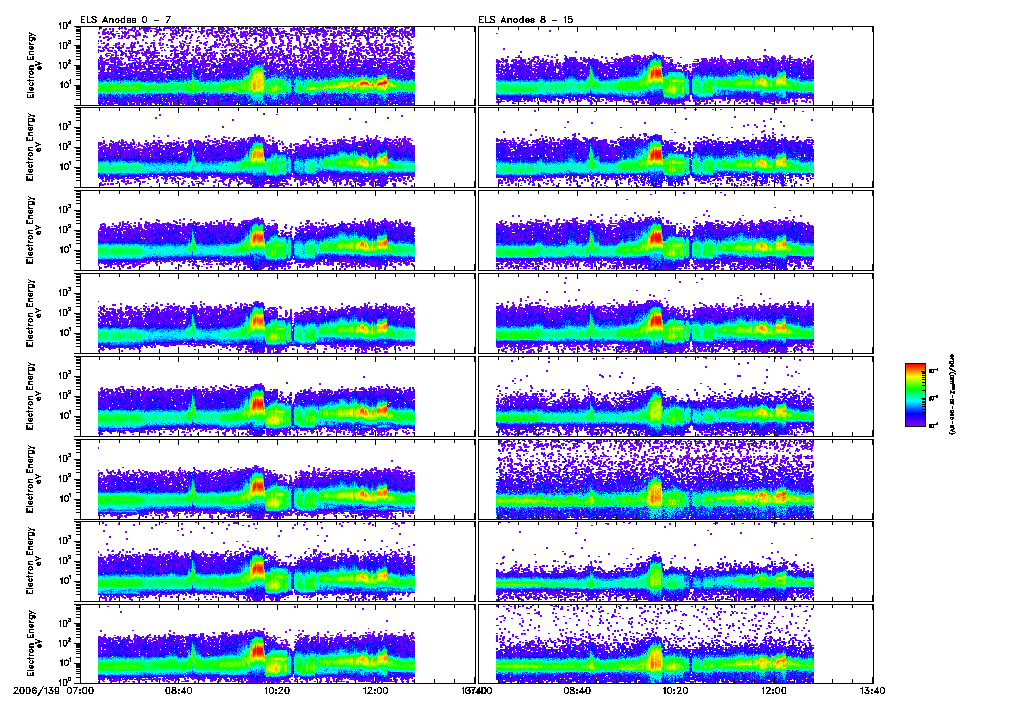Click the "13:40" end time label
The height and width of the screenshot is (708, 1024).
[x=872, y=690]
